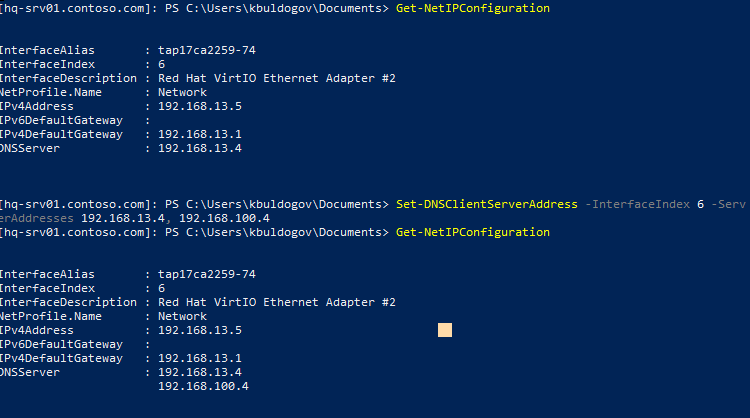Click the first Red Hat VirtIO Ethernet Adapter description
Screen dimensions: 750x418
(277, 78)
